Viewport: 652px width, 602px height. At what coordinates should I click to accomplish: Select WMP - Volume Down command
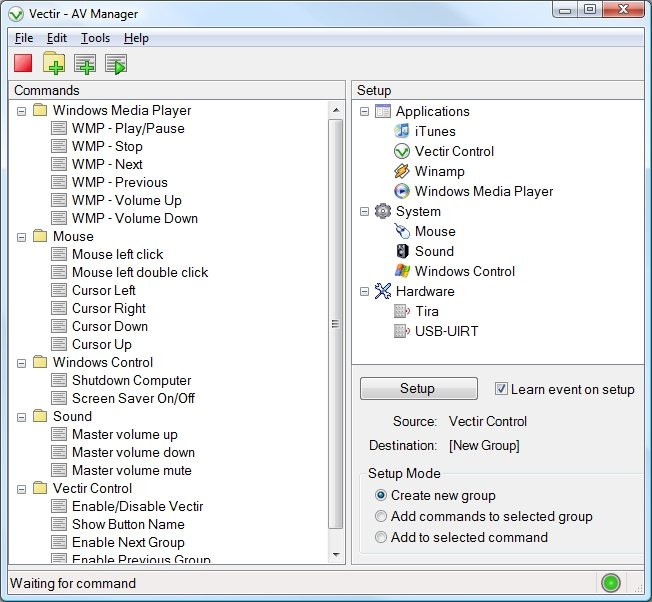pos(135,218)
